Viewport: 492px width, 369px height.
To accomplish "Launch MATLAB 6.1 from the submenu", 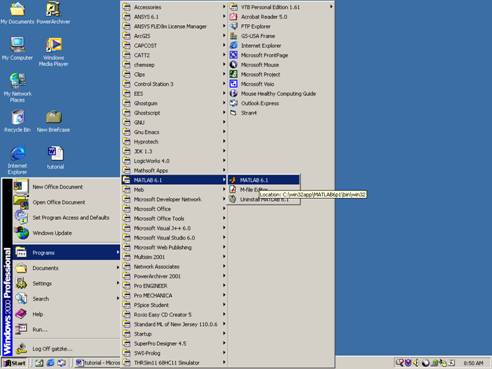I will pos(264,180).
